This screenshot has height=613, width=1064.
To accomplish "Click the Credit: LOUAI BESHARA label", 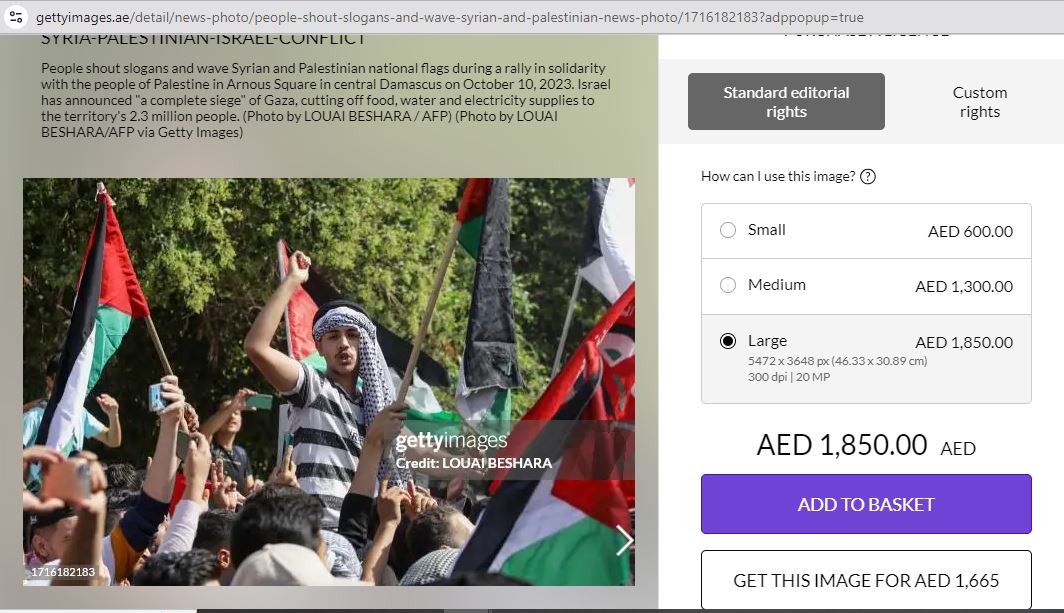I will [474, 463].
